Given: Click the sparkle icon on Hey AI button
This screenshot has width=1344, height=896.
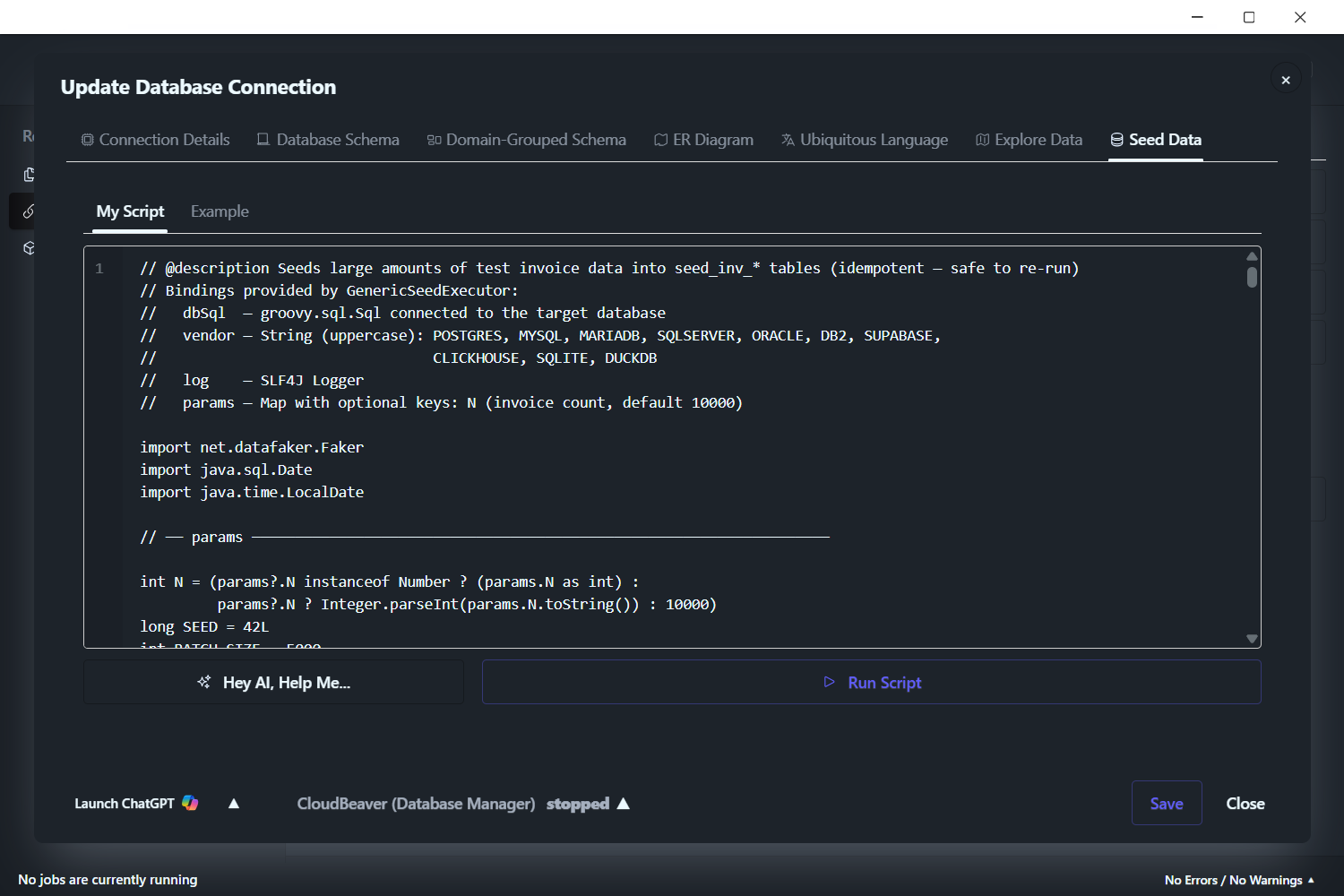Looking at the screenshot, I should [x=204, y=682].
